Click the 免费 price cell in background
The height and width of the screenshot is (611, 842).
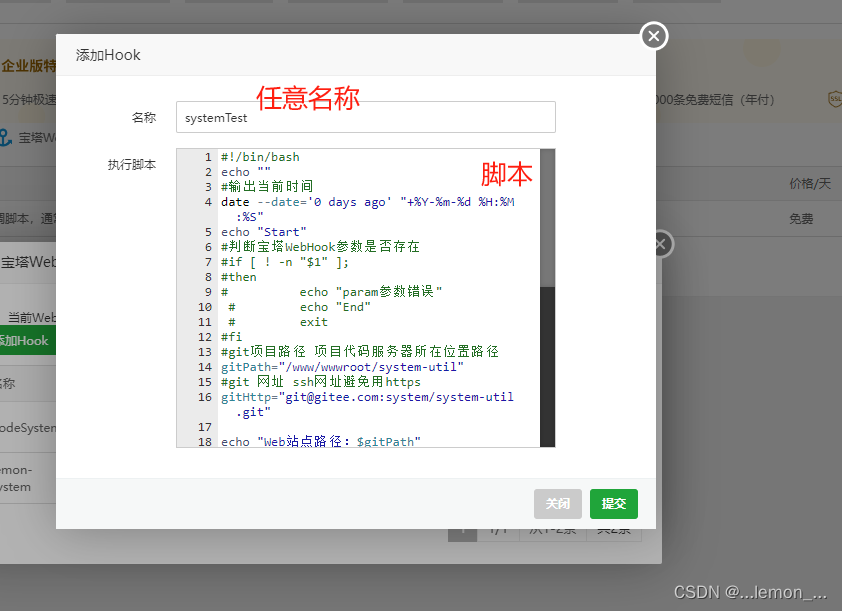pos(801,219)
